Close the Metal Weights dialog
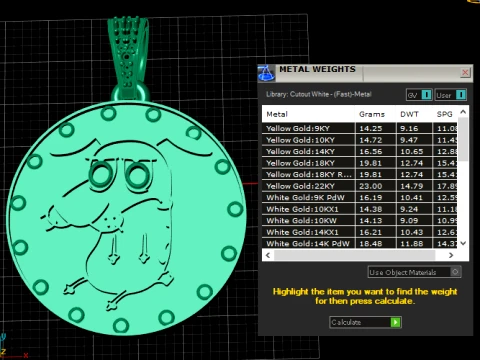The height and width of the screenshot is (360, 480). [x=465, y=72]
